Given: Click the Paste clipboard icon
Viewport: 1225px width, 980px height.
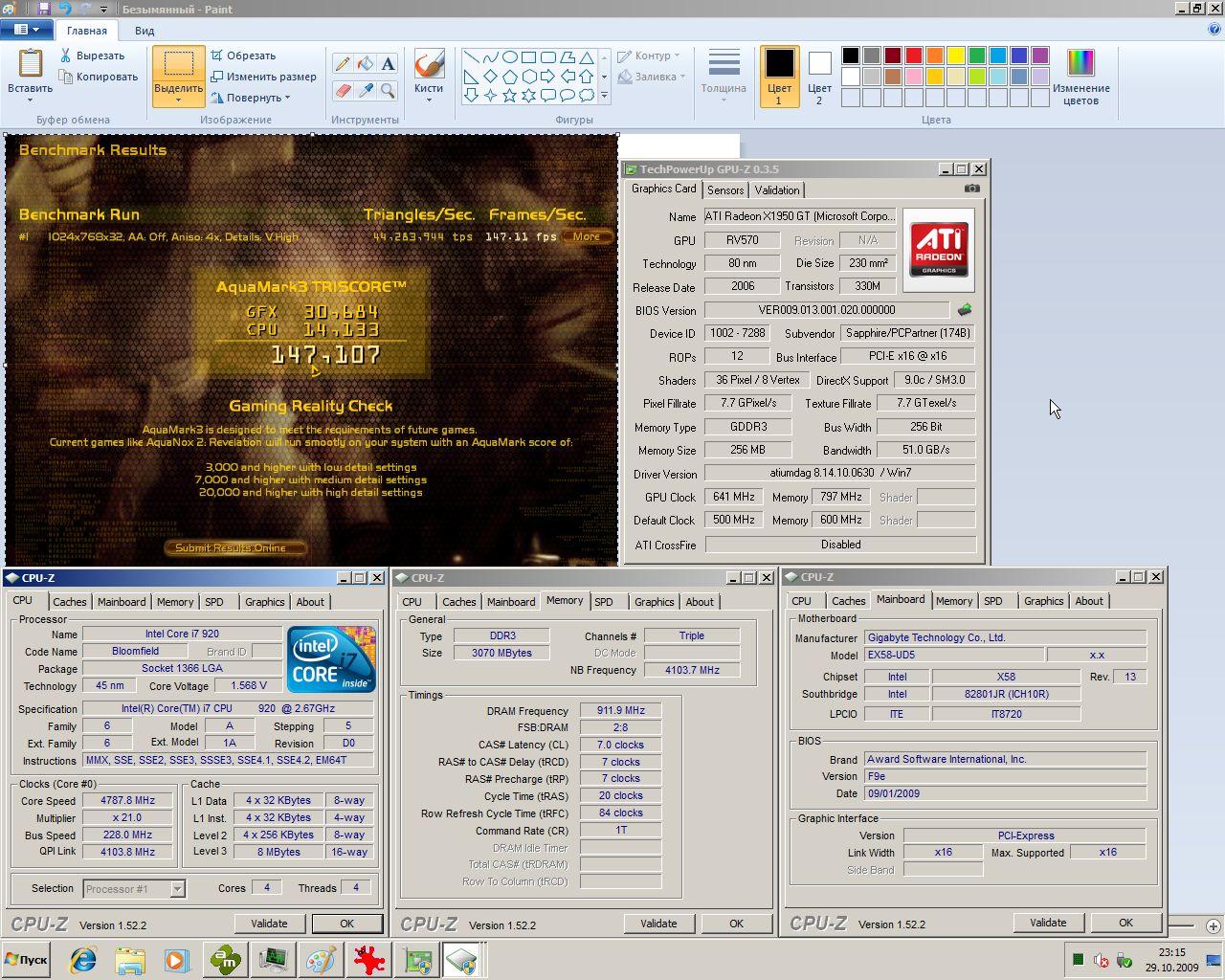Looking at the screenshot, I should coord(30,63).
